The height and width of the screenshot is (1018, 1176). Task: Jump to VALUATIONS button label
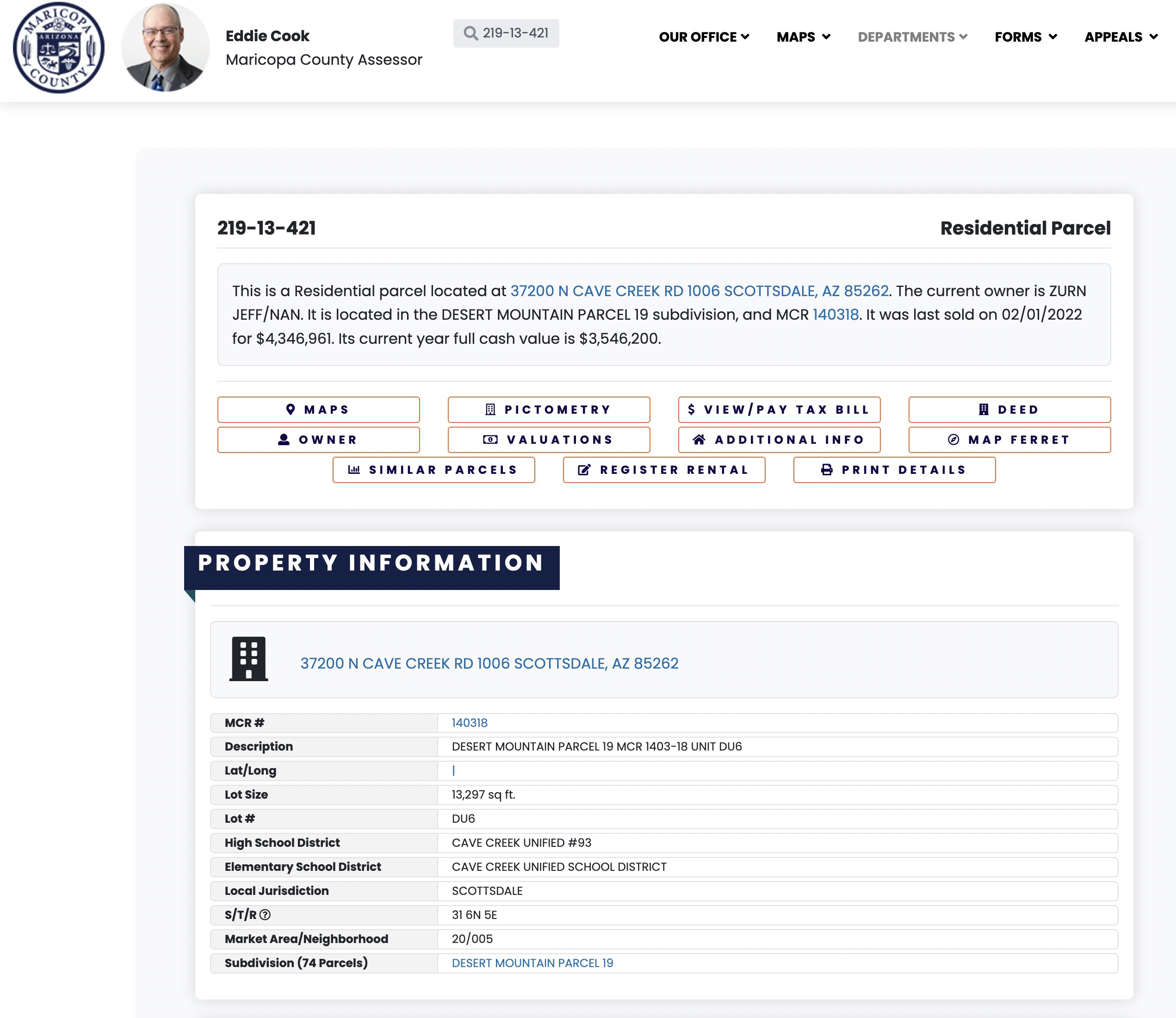pyautogui.click(x=560, y=440)
